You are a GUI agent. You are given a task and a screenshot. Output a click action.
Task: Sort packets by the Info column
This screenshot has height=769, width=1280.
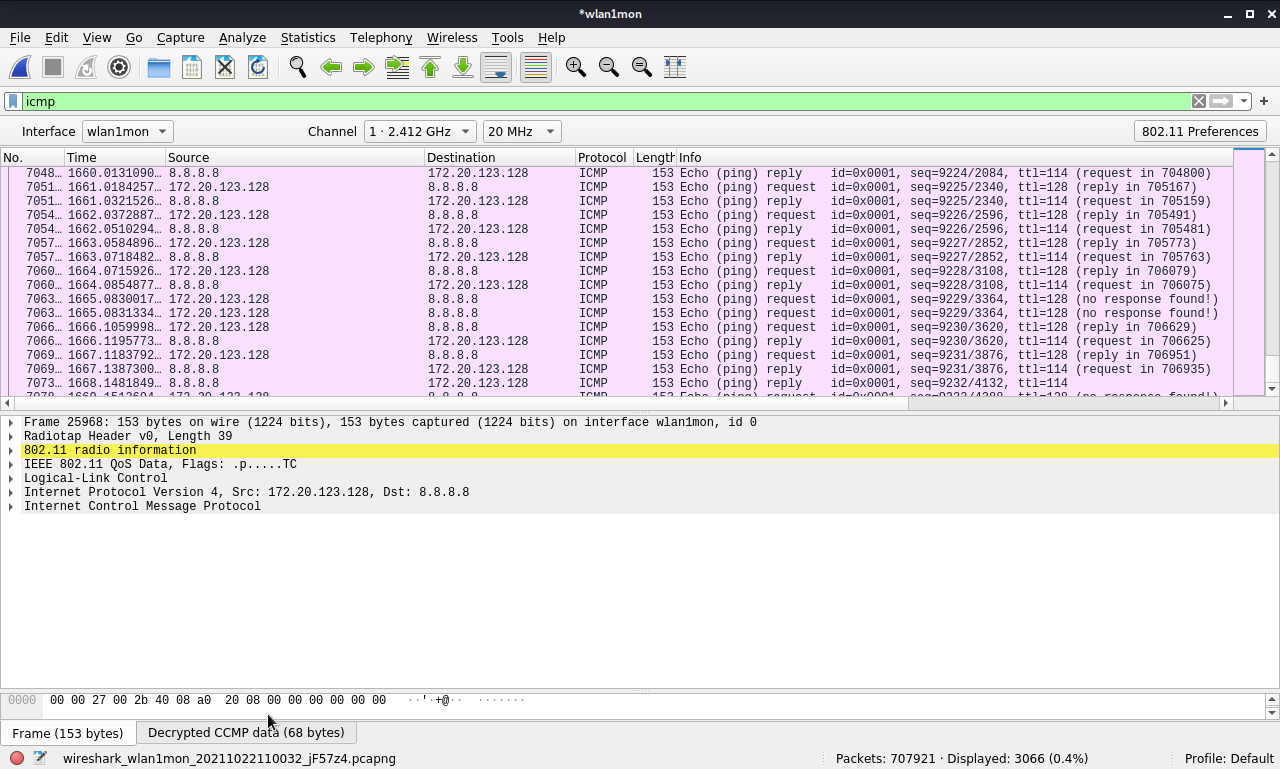coord(955,157)
